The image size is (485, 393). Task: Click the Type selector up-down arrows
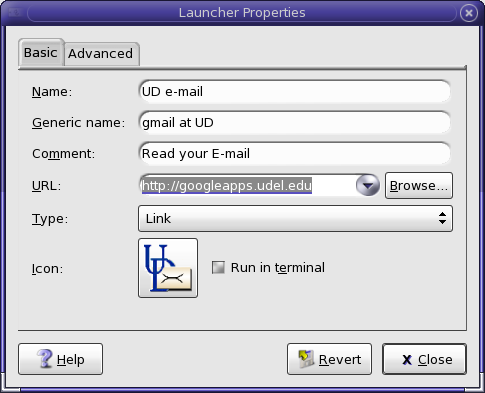[x=442, y=218]
